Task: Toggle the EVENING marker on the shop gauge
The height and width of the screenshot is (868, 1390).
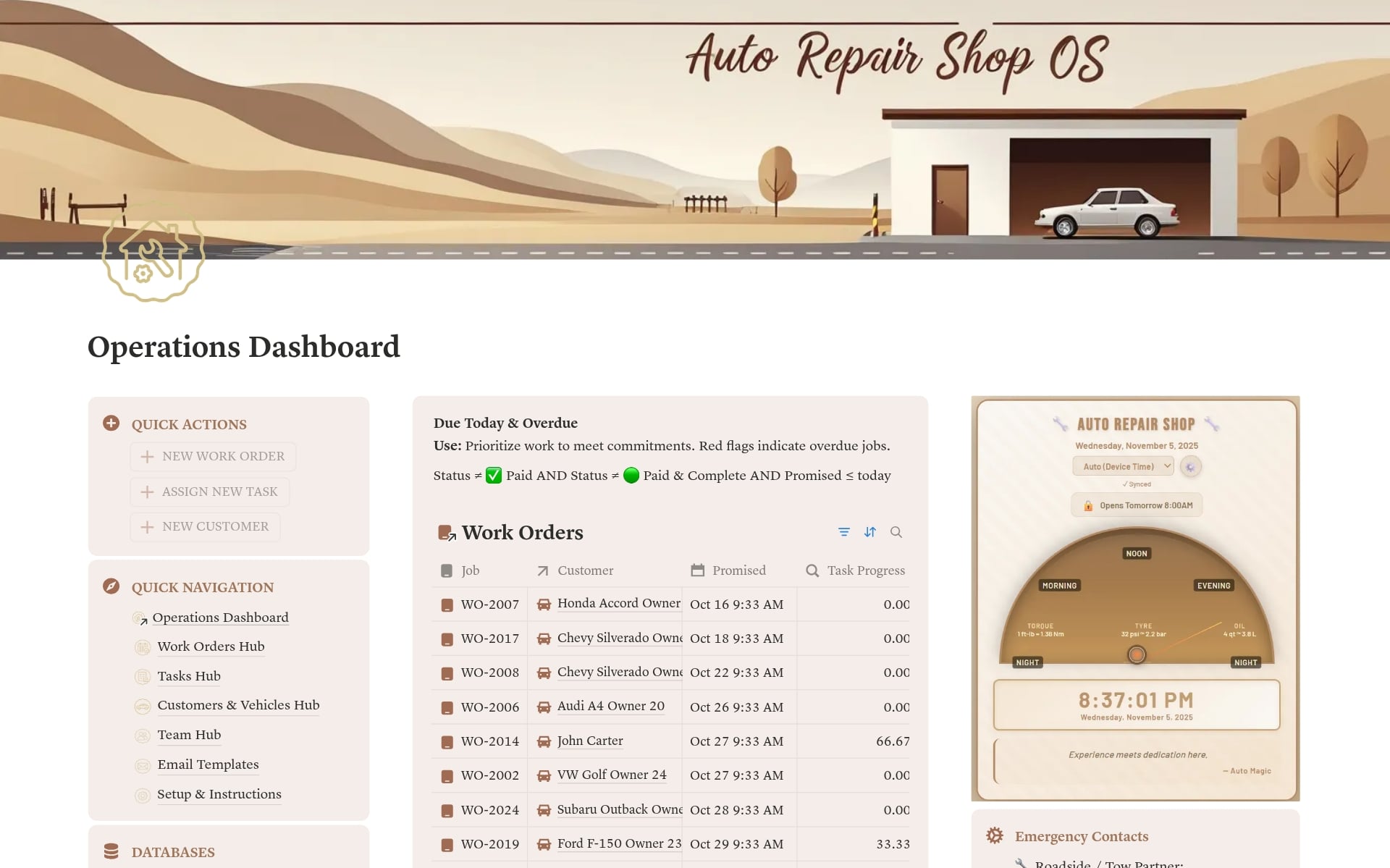Action: pos(1213,585)
